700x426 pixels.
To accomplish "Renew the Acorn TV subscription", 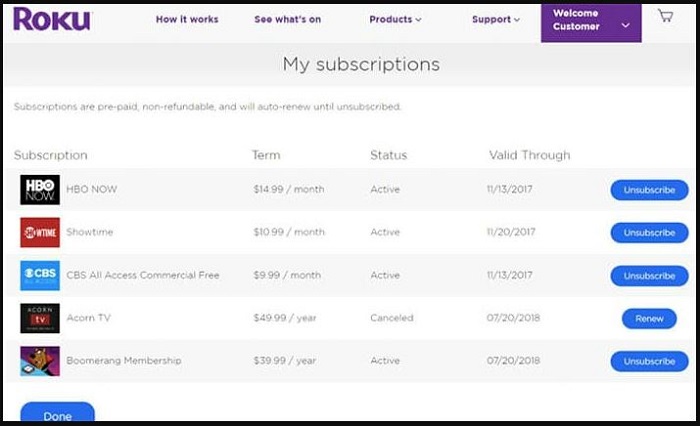I will [x=649, y=318].
